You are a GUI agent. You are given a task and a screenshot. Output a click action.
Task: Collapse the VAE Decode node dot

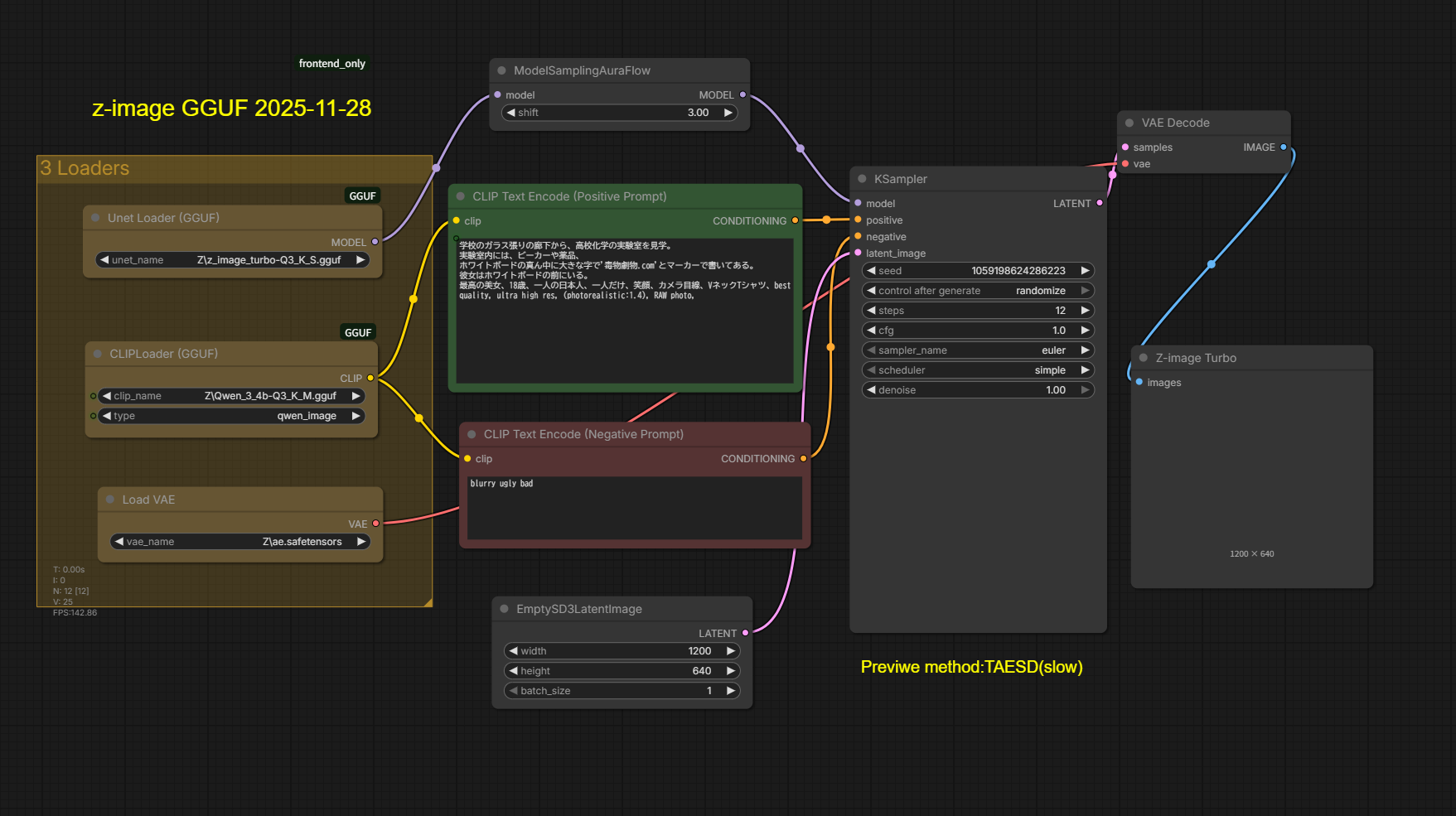tap(1129, 123)
